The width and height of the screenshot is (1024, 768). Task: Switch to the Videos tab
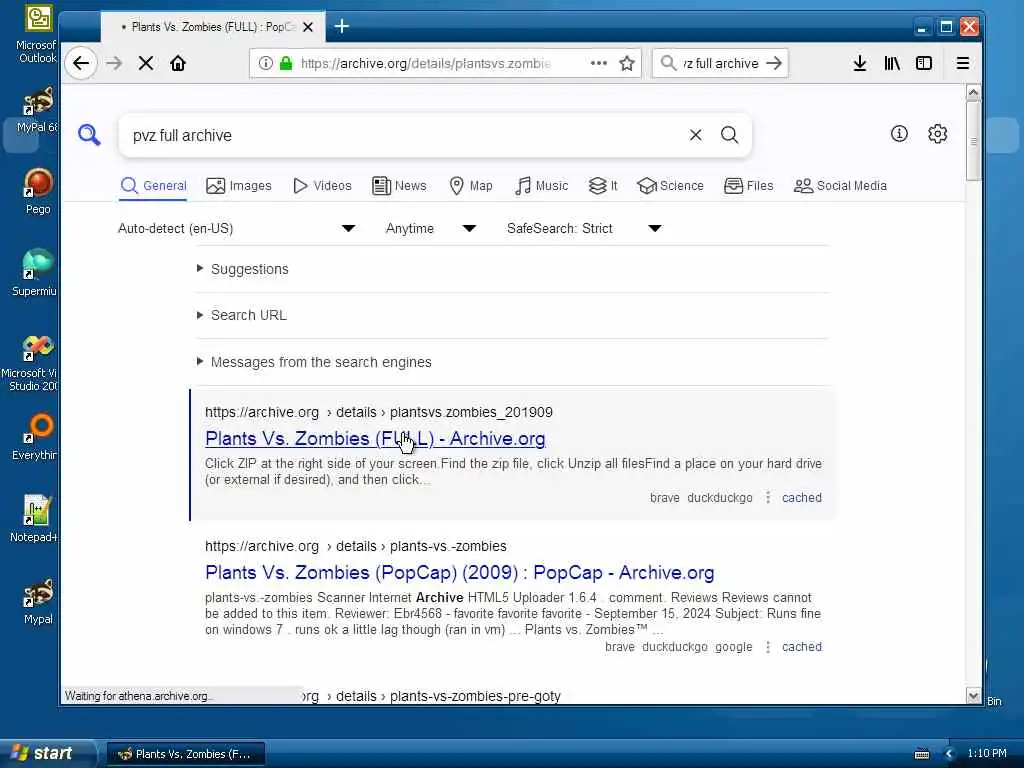[x=322, y=185]
